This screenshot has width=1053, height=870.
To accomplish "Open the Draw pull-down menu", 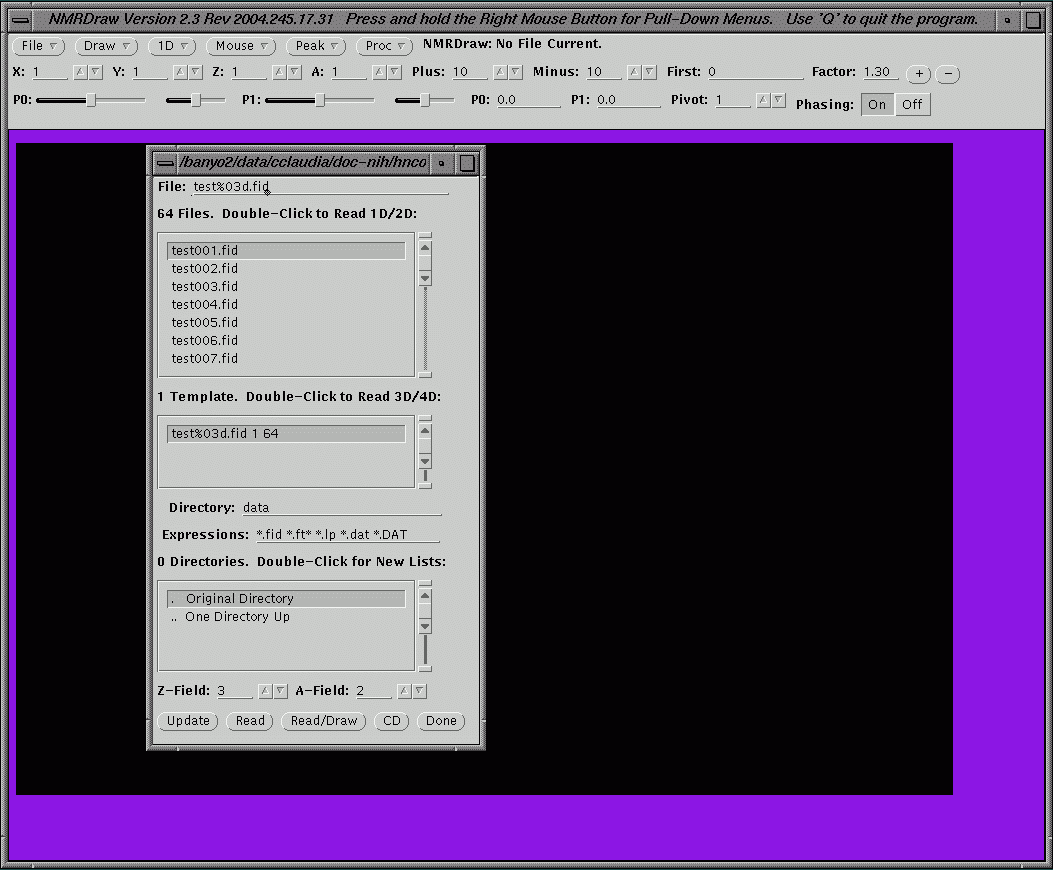I will coord(106,46).
